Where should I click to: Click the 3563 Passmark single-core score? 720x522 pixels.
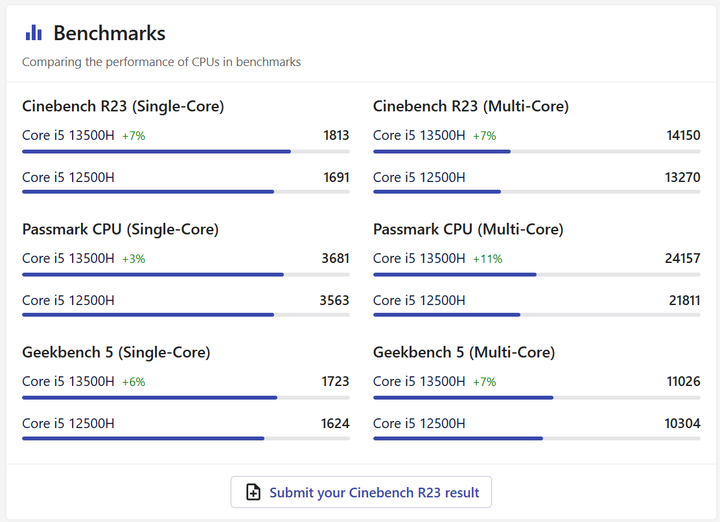334,300
